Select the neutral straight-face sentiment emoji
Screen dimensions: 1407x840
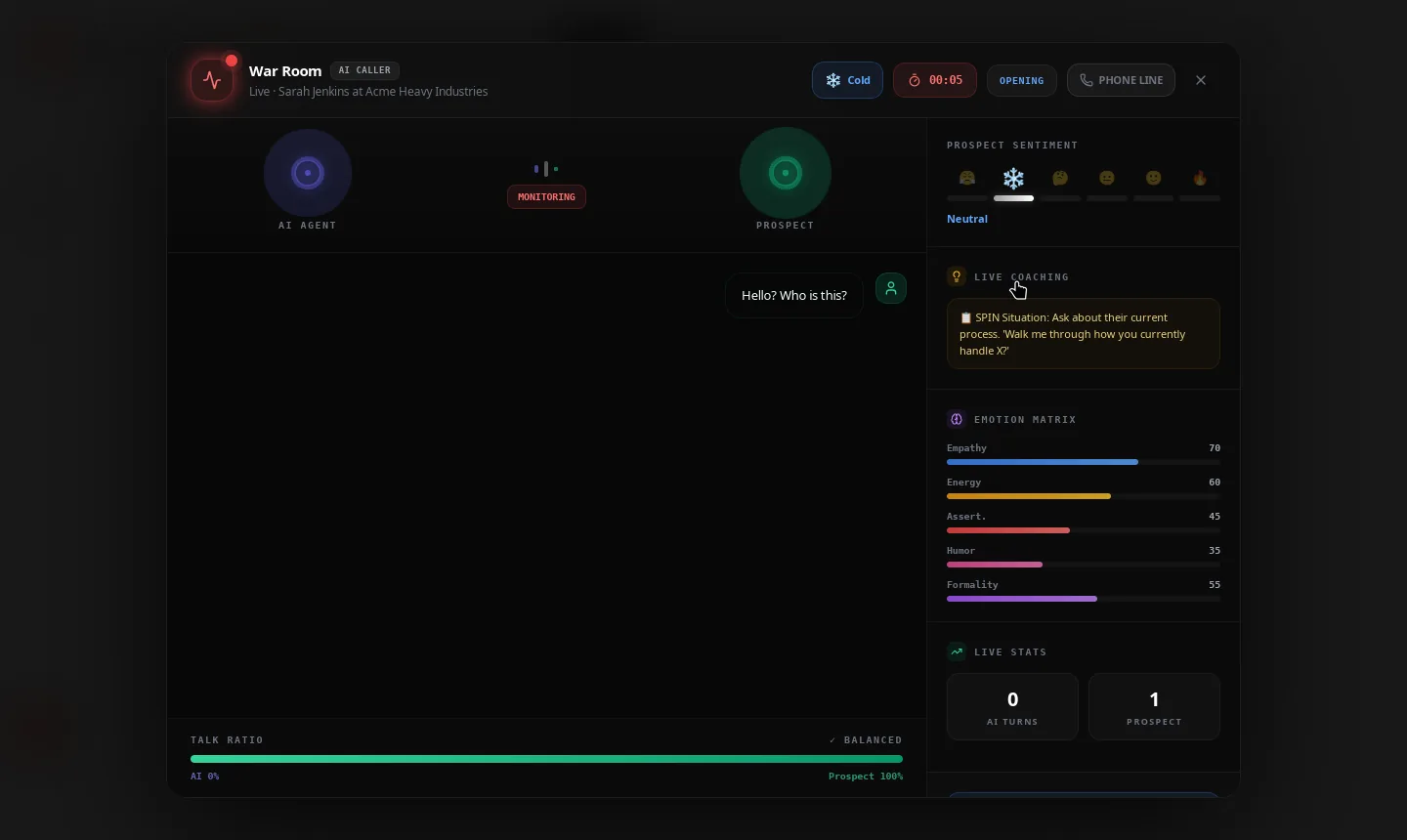1107,178
